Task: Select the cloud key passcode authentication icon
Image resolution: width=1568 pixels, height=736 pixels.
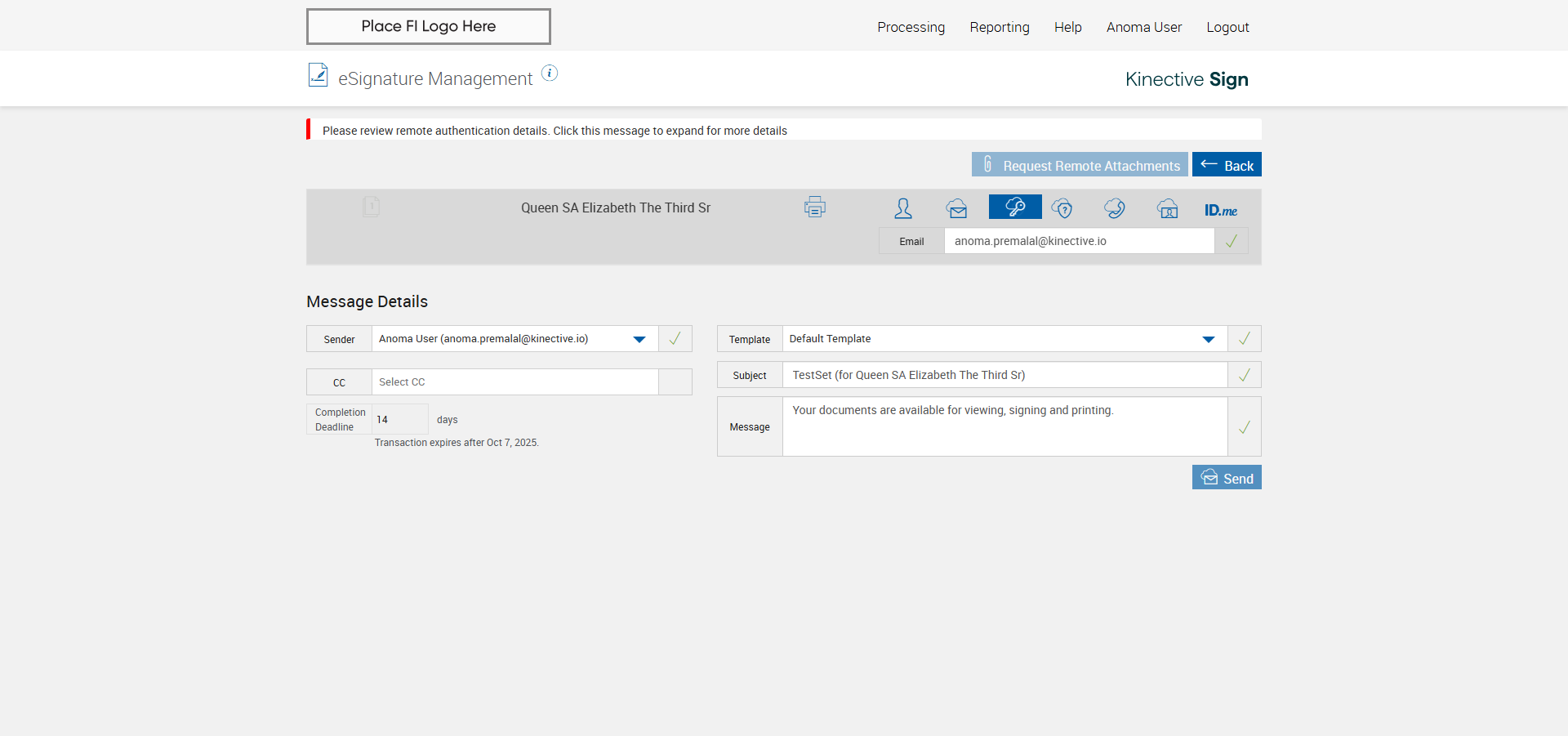Action: point(1015,207)
